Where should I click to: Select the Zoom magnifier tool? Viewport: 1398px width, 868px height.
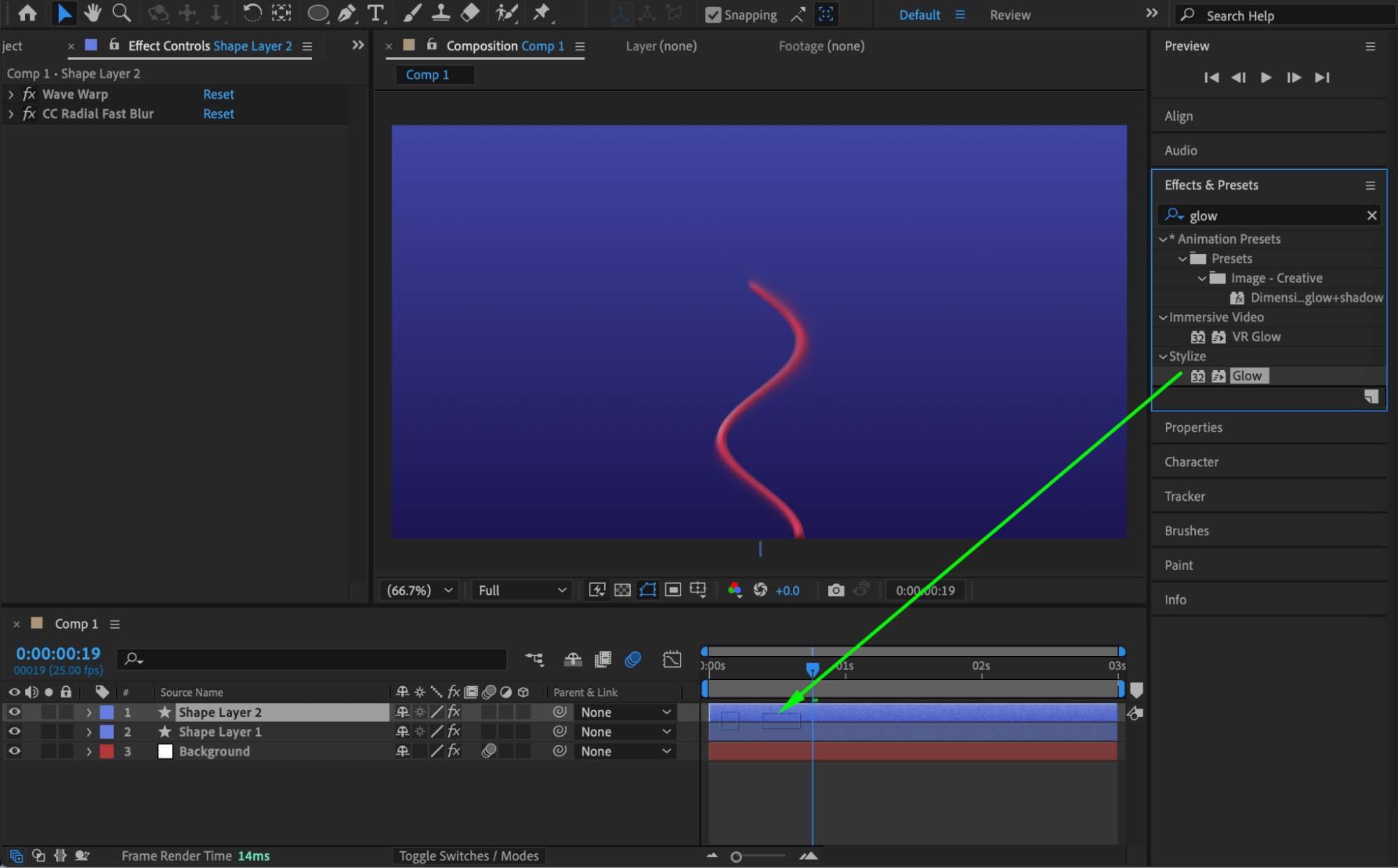122,13
